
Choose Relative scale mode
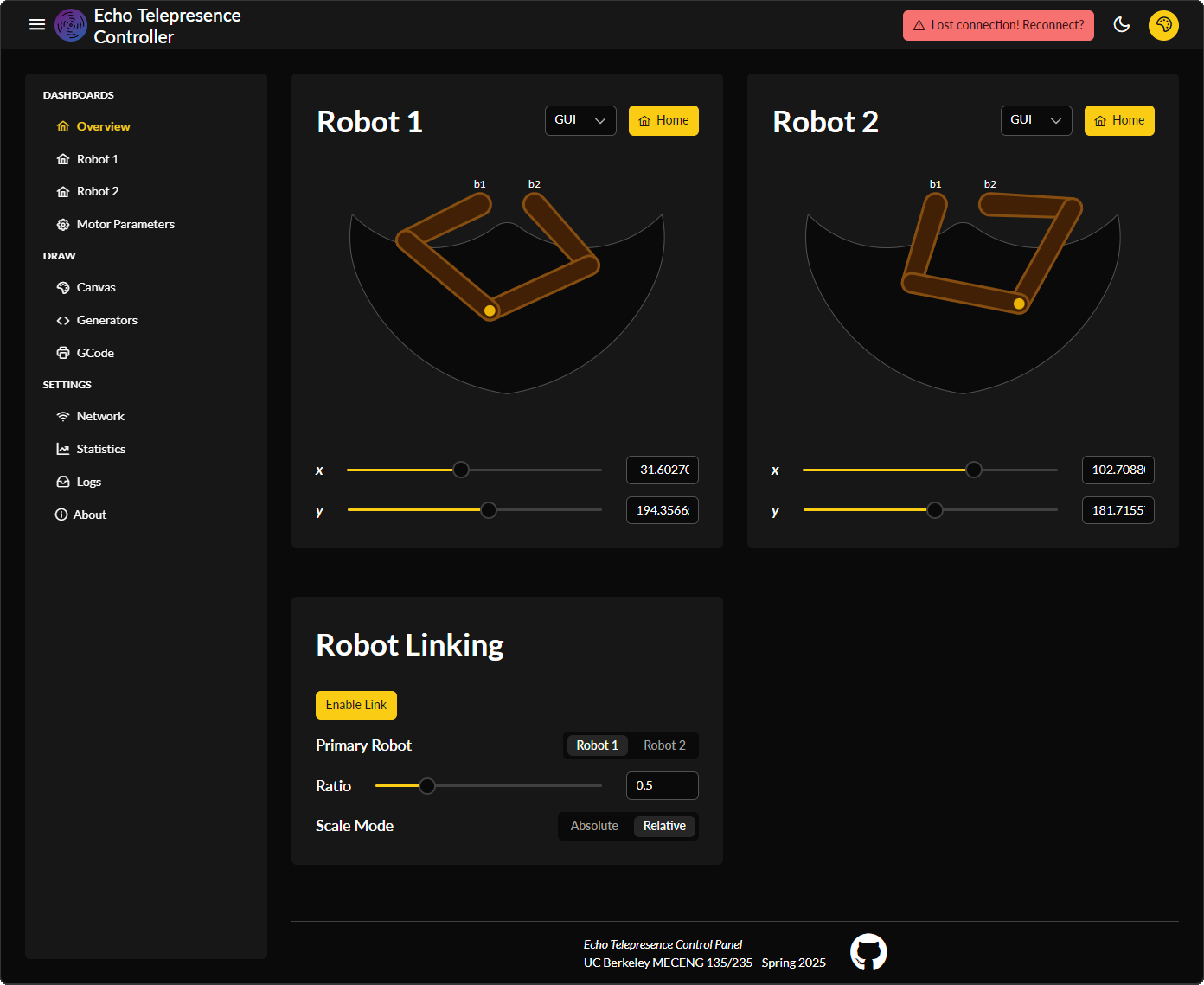[x=664, y=826]
